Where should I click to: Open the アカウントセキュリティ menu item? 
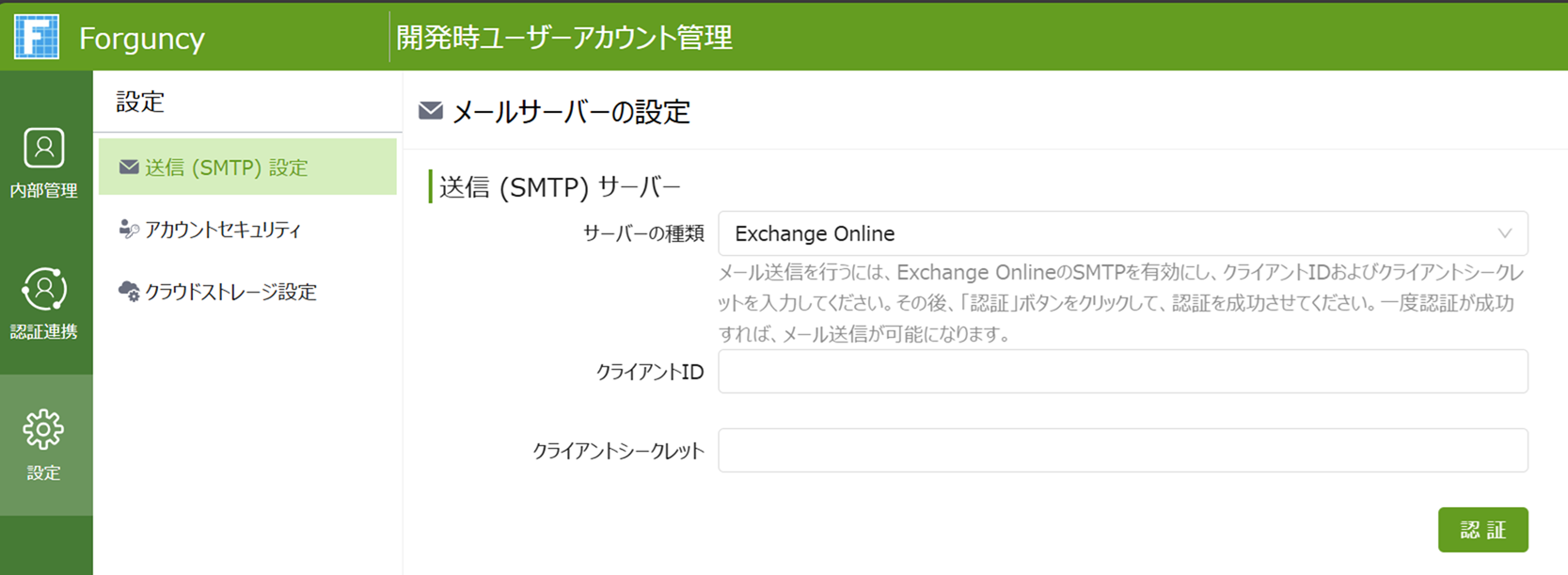[247, 230]
